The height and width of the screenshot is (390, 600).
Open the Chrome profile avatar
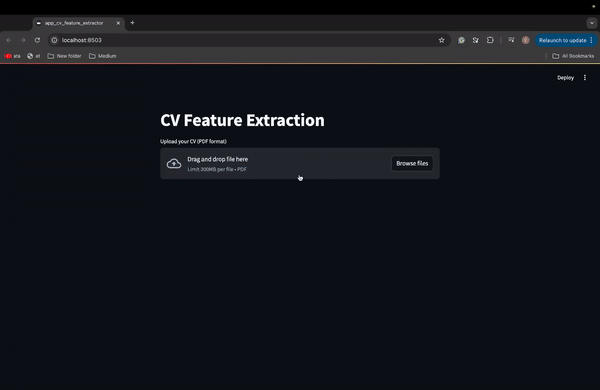(526, 40)
